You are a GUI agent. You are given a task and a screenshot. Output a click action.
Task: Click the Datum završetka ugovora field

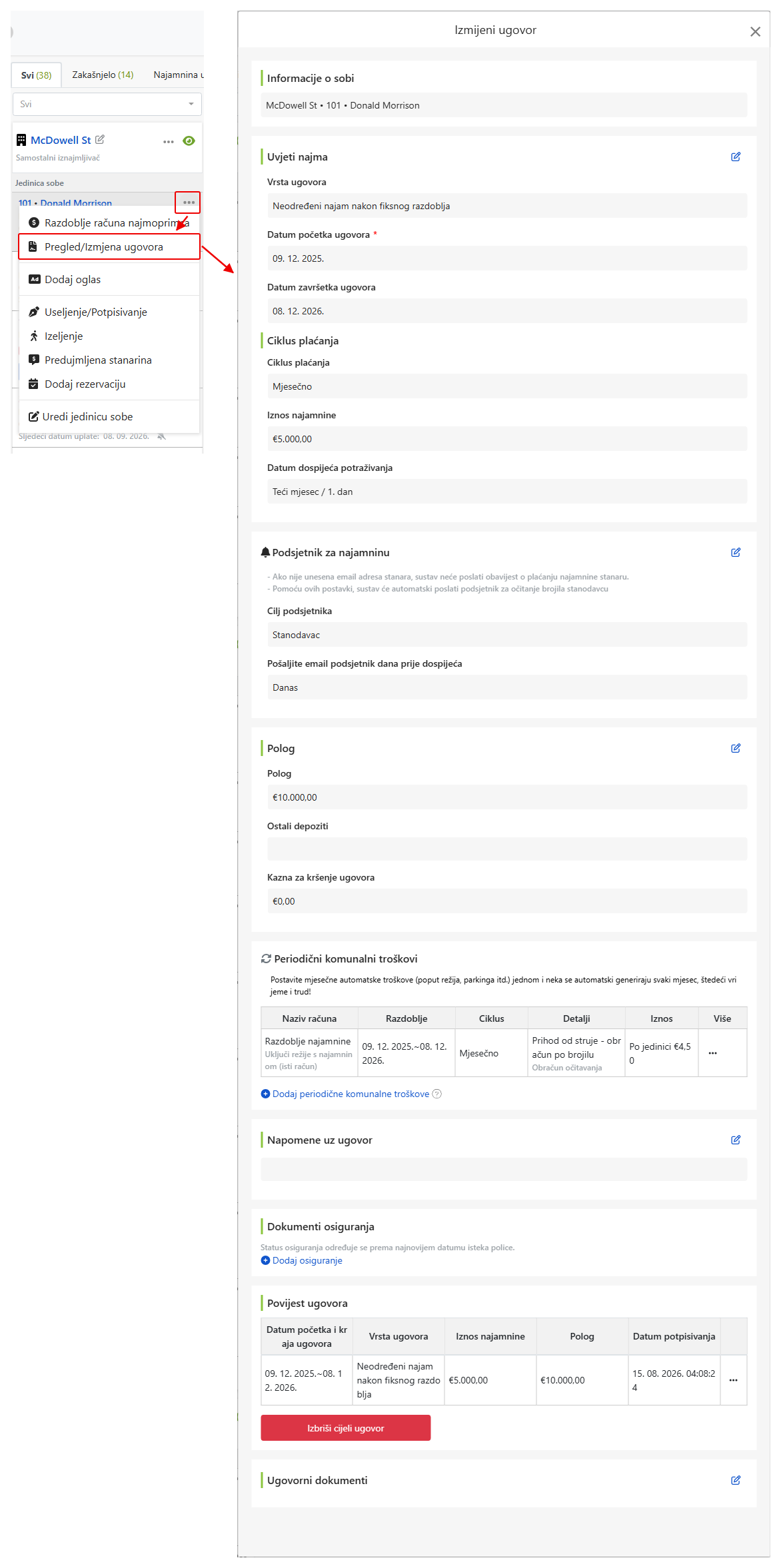pos(507,311)
